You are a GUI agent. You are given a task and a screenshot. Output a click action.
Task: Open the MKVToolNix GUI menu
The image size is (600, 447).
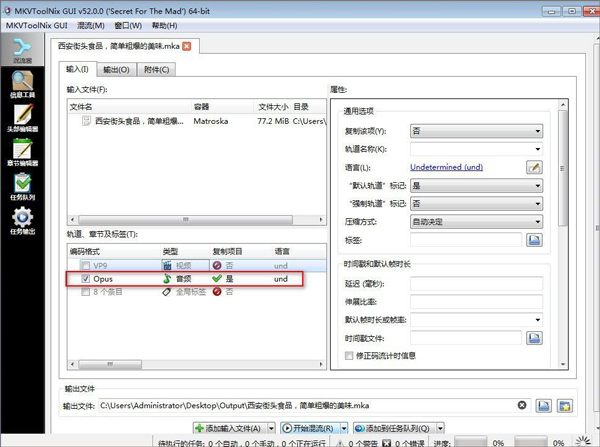[37, 26]
